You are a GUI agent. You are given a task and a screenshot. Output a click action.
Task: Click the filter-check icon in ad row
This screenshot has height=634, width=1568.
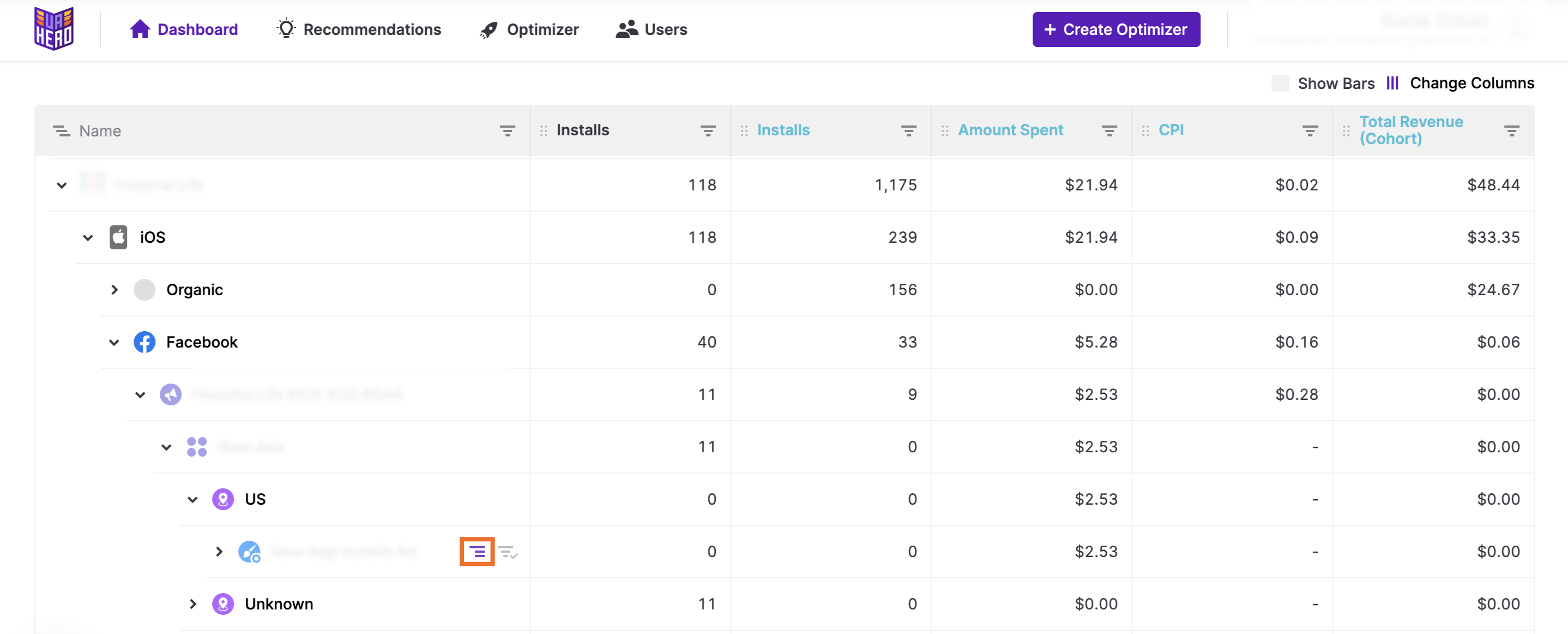coord(508,552)
